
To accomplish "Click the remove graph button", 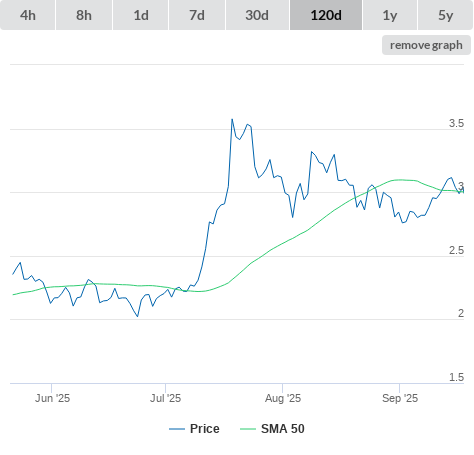I will (x=426, y=45).
